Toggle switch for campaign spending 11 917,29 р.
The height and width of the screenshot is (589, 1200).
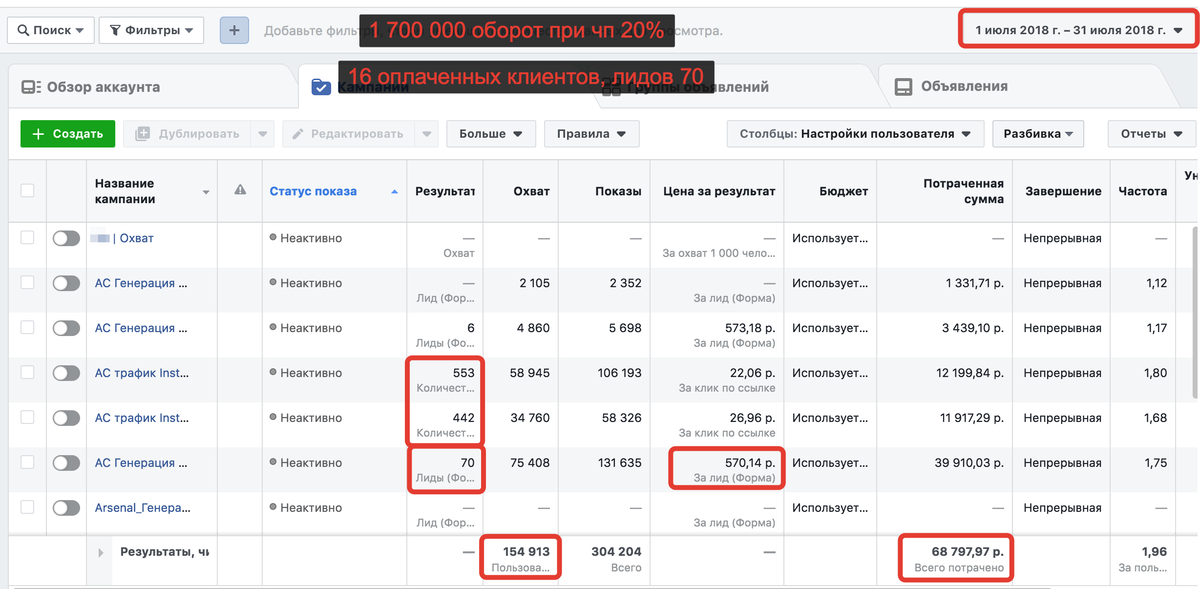coord(66,418)
